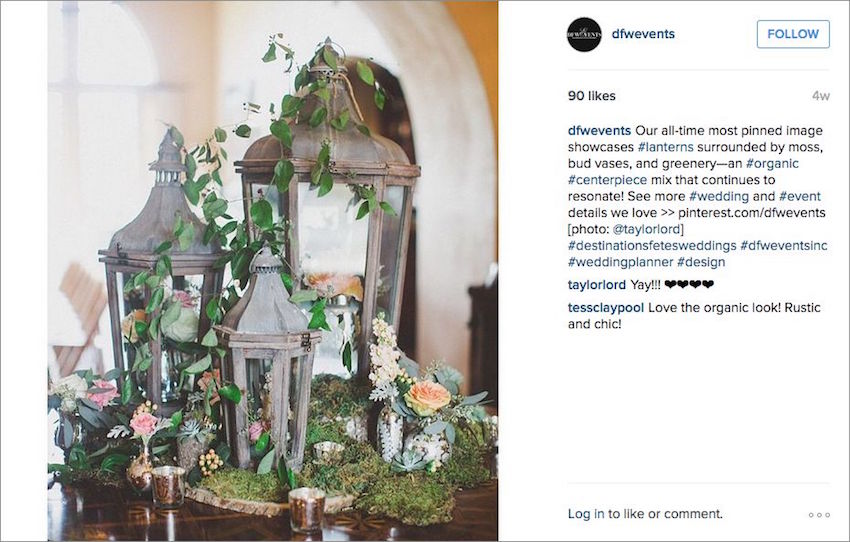
Task: Open the dfwevents username in the header
Action: [643, 34]
